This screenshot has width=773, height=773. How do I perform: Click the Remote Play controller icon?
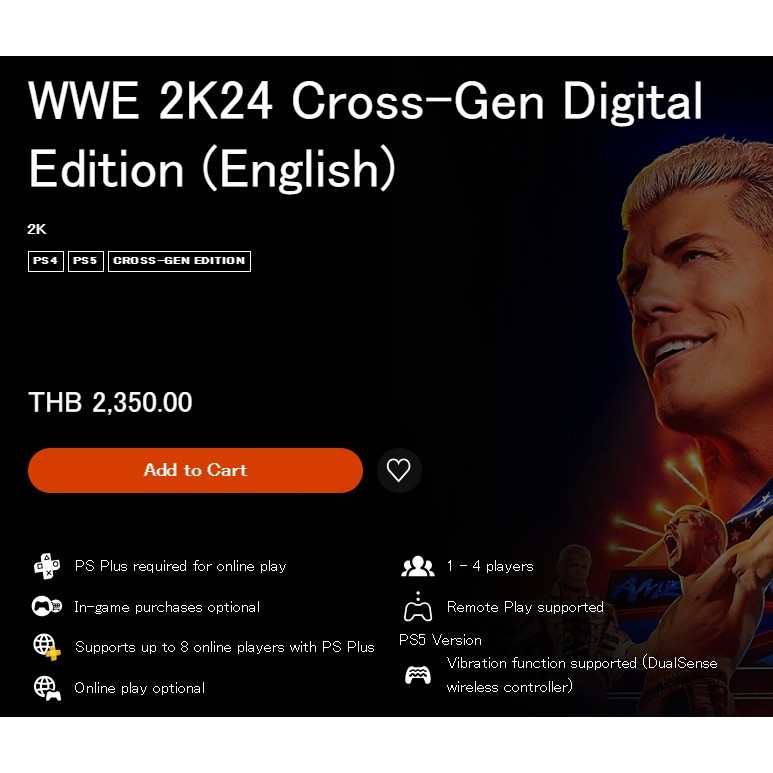(418, 606)
